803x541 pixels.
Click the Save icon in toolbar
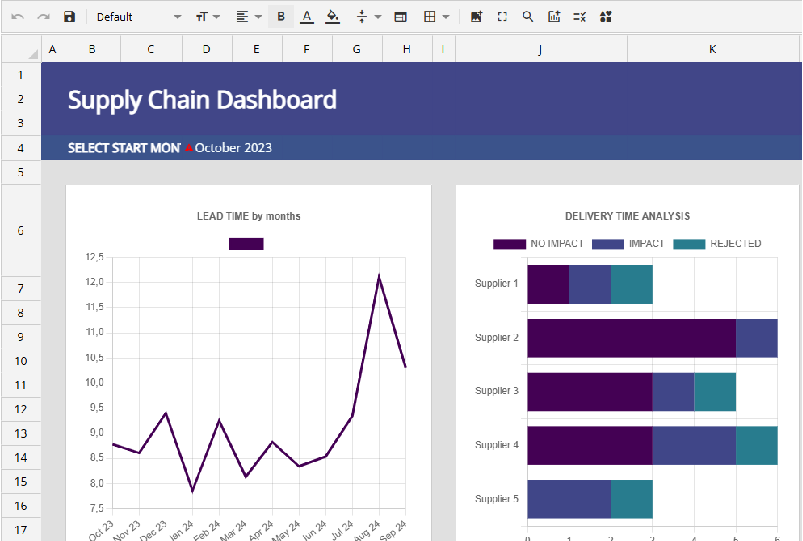click(69, 17)
